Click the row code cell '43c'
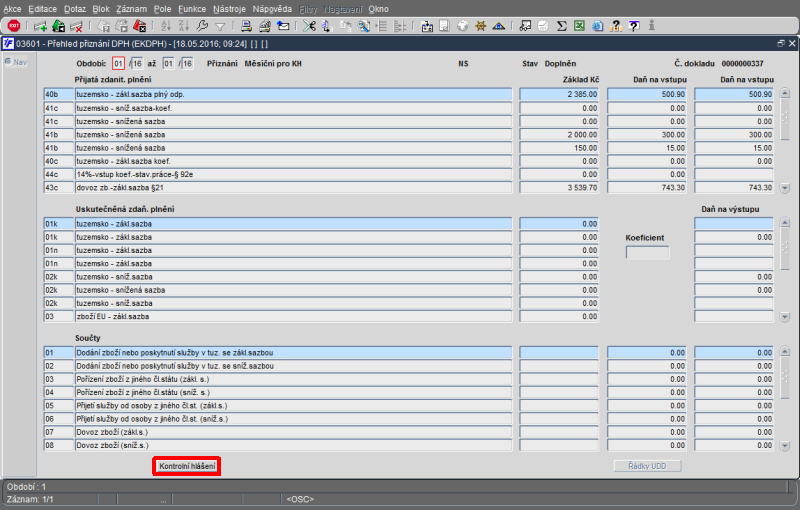This screenshot has width=800, height=510. click(59, 188)
